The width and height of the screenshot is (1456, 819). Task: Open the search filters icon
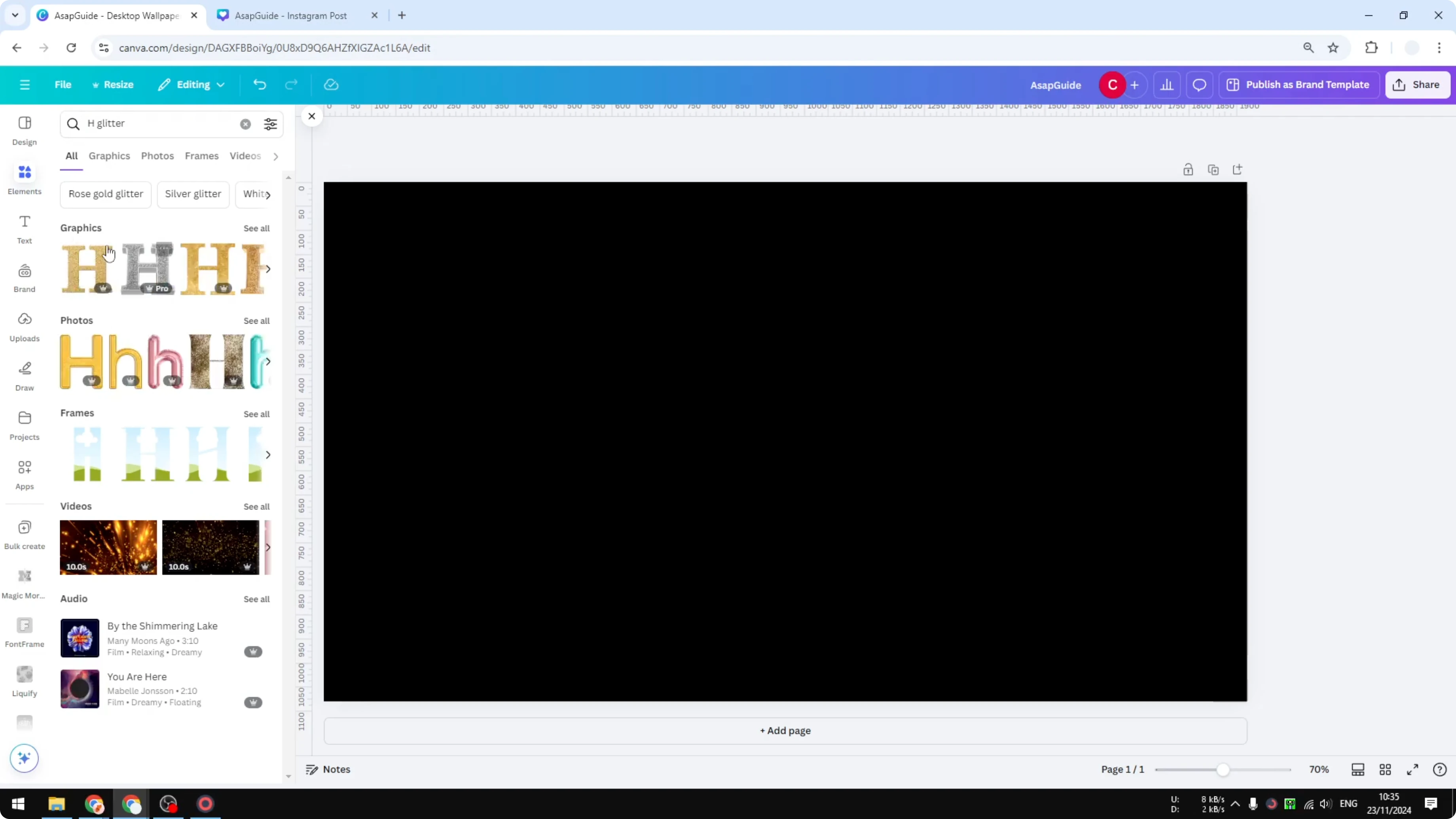270,124
